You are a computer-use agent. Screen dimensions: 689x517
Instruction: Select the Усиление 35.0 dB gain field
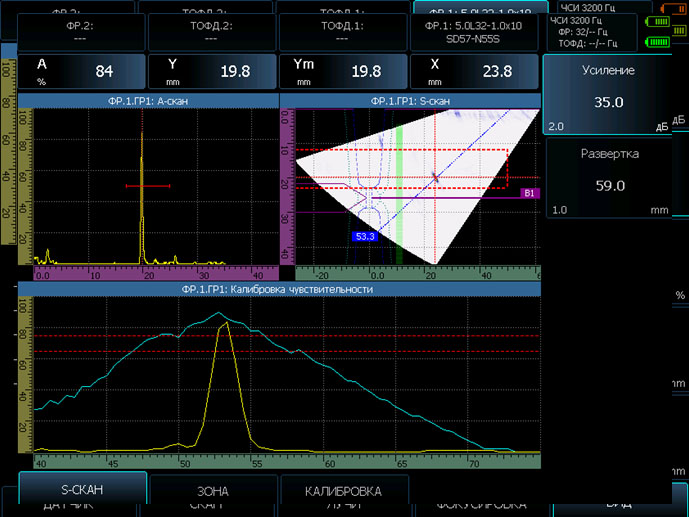pos(609,94)
